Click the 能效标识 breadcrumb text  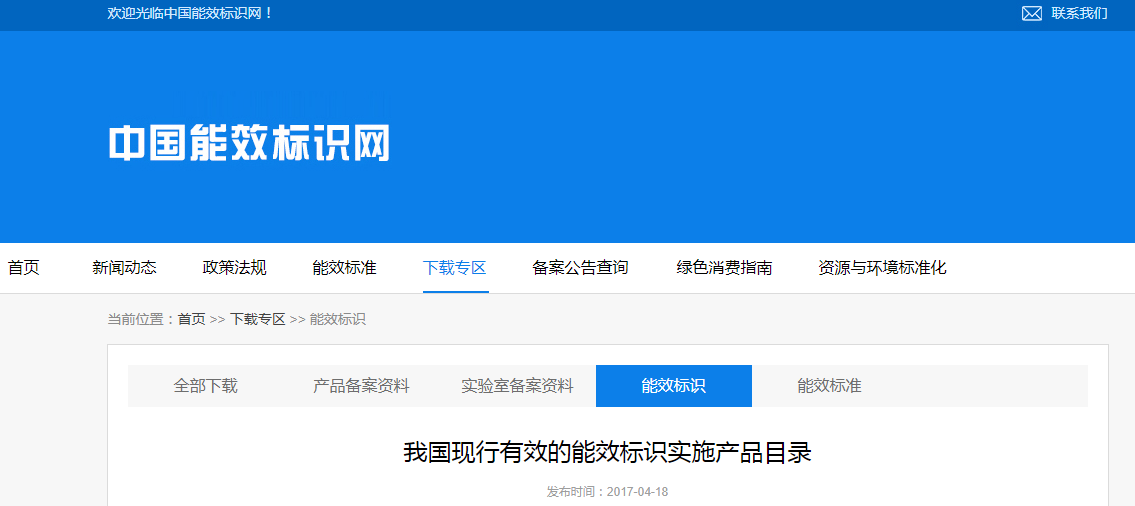338,319
